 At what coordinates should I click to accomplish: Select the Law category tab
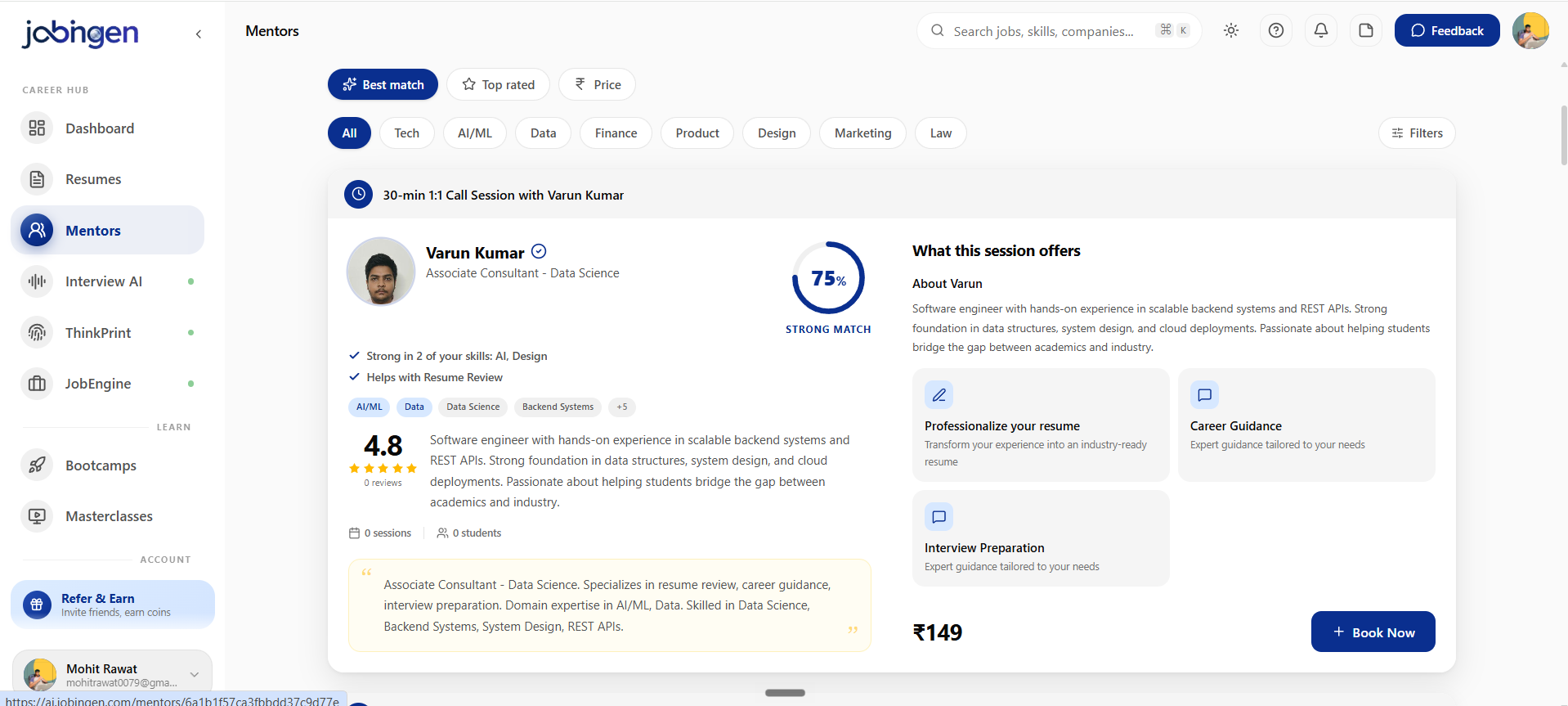click(x=941, y=133)
